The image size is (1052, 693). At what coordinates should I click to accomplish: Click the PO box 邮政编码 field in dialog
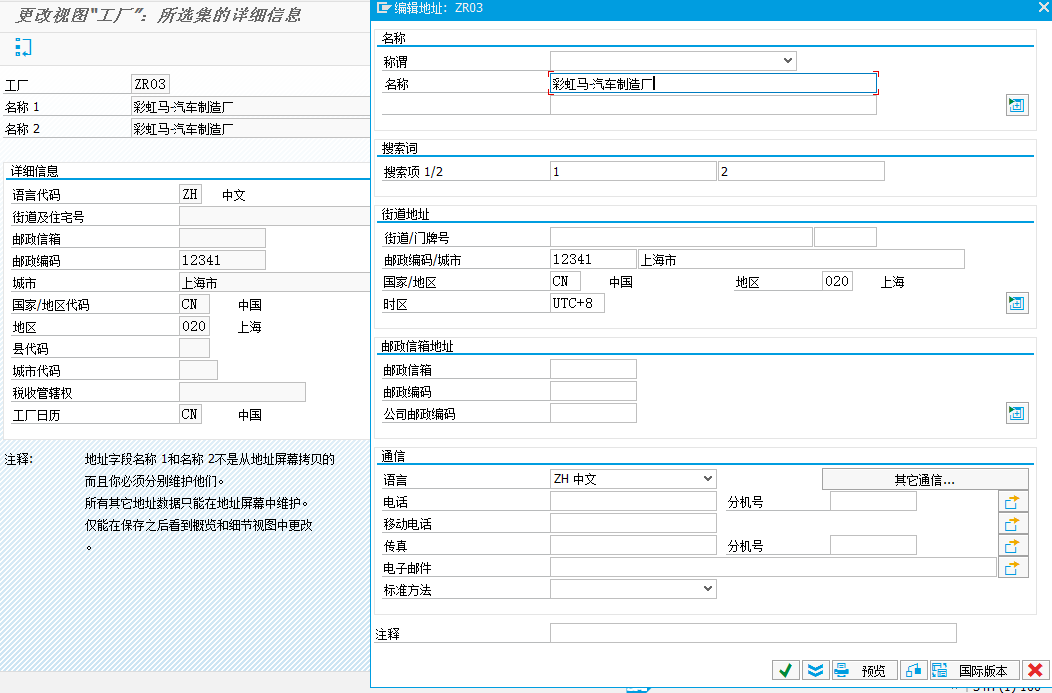click(593, 391)
